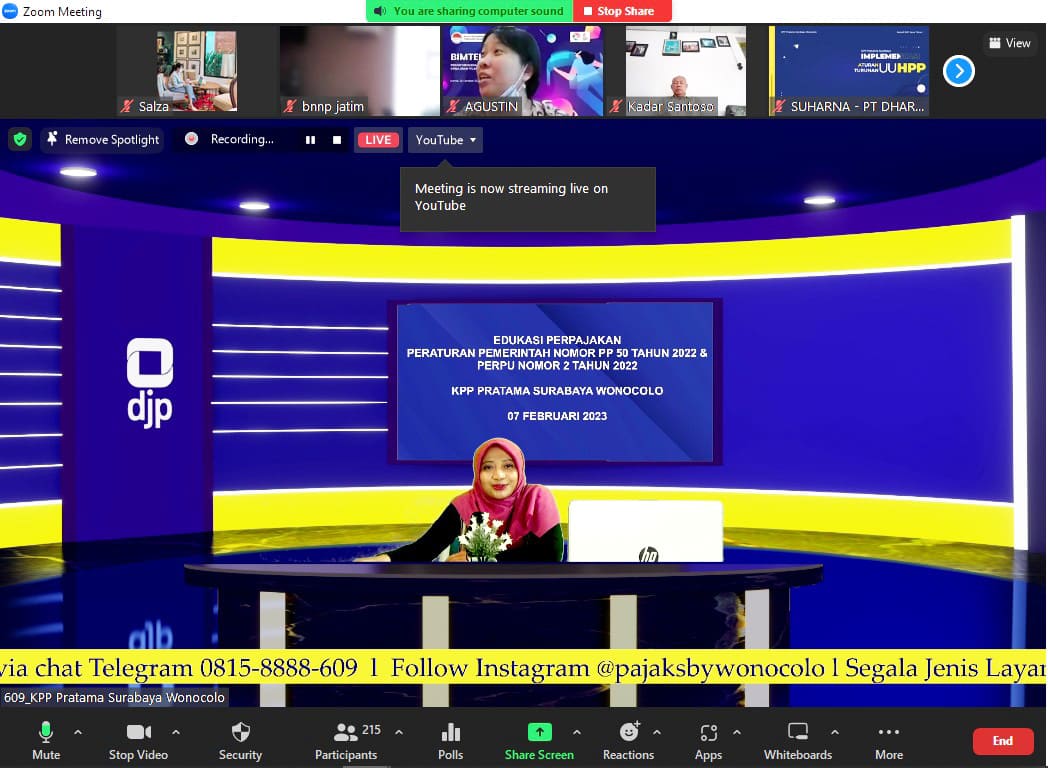
Task: Open the Participants panel
Action: 346,740
